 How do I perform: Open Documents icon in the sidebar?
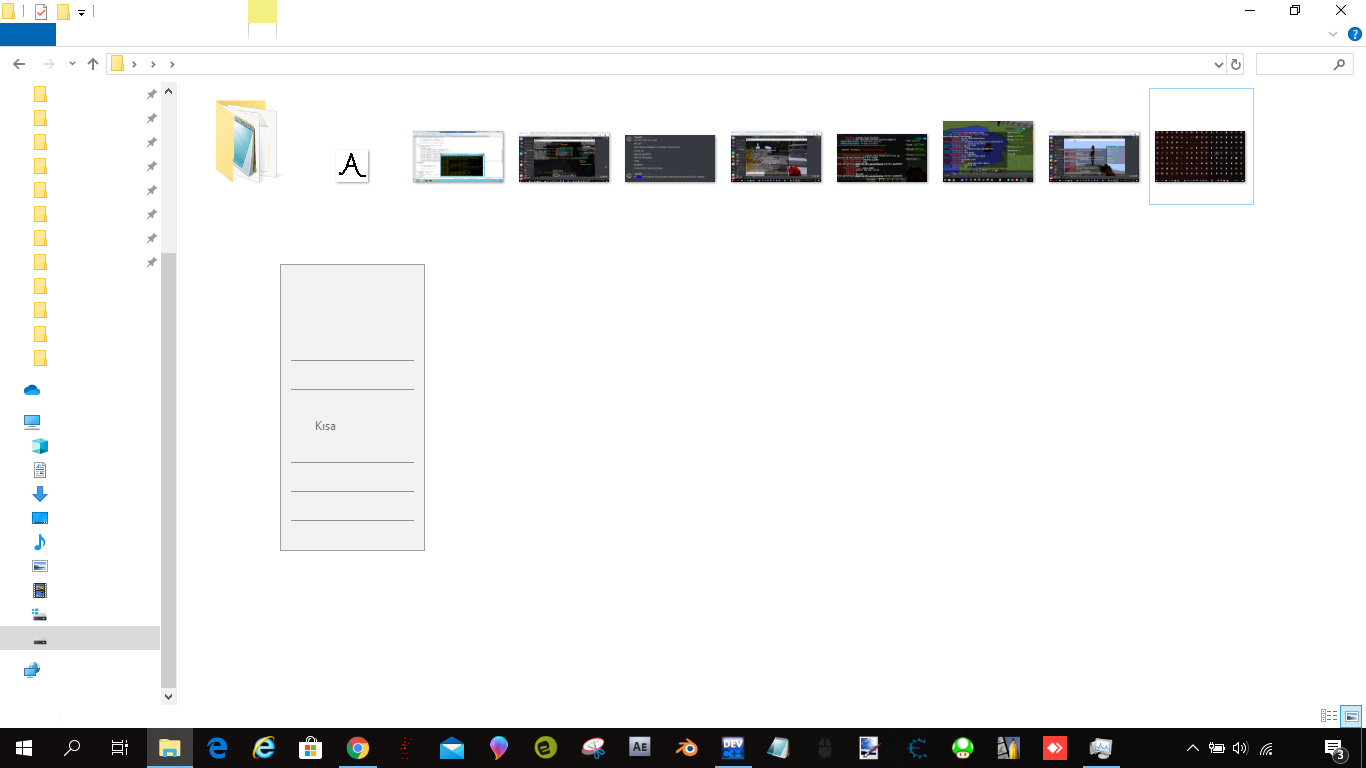(40, 470)
